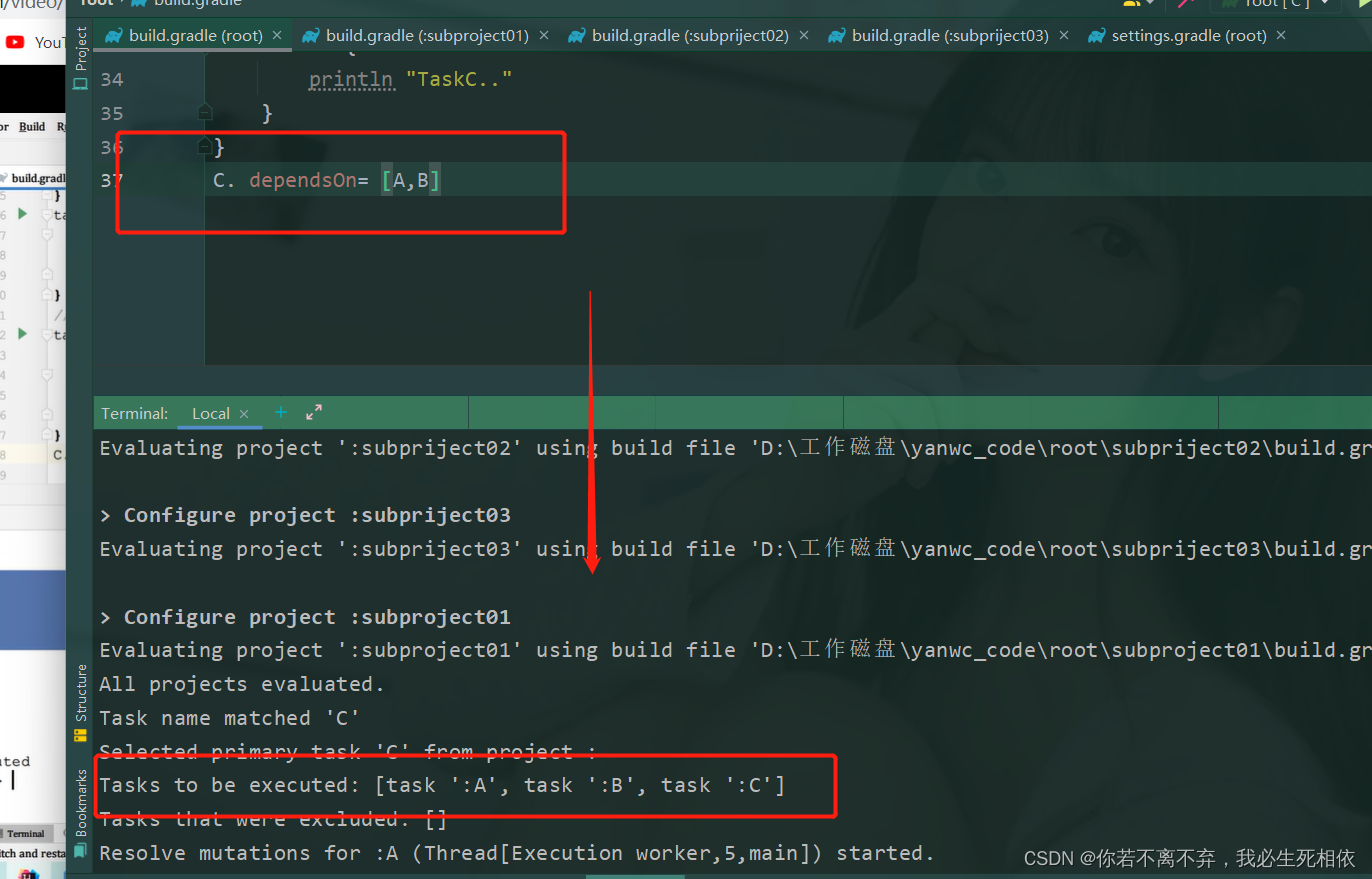Image resolution: width=1372 pixels, height=879 pixels.
Task: Collapse the code block at line 35
Action: 205,112
